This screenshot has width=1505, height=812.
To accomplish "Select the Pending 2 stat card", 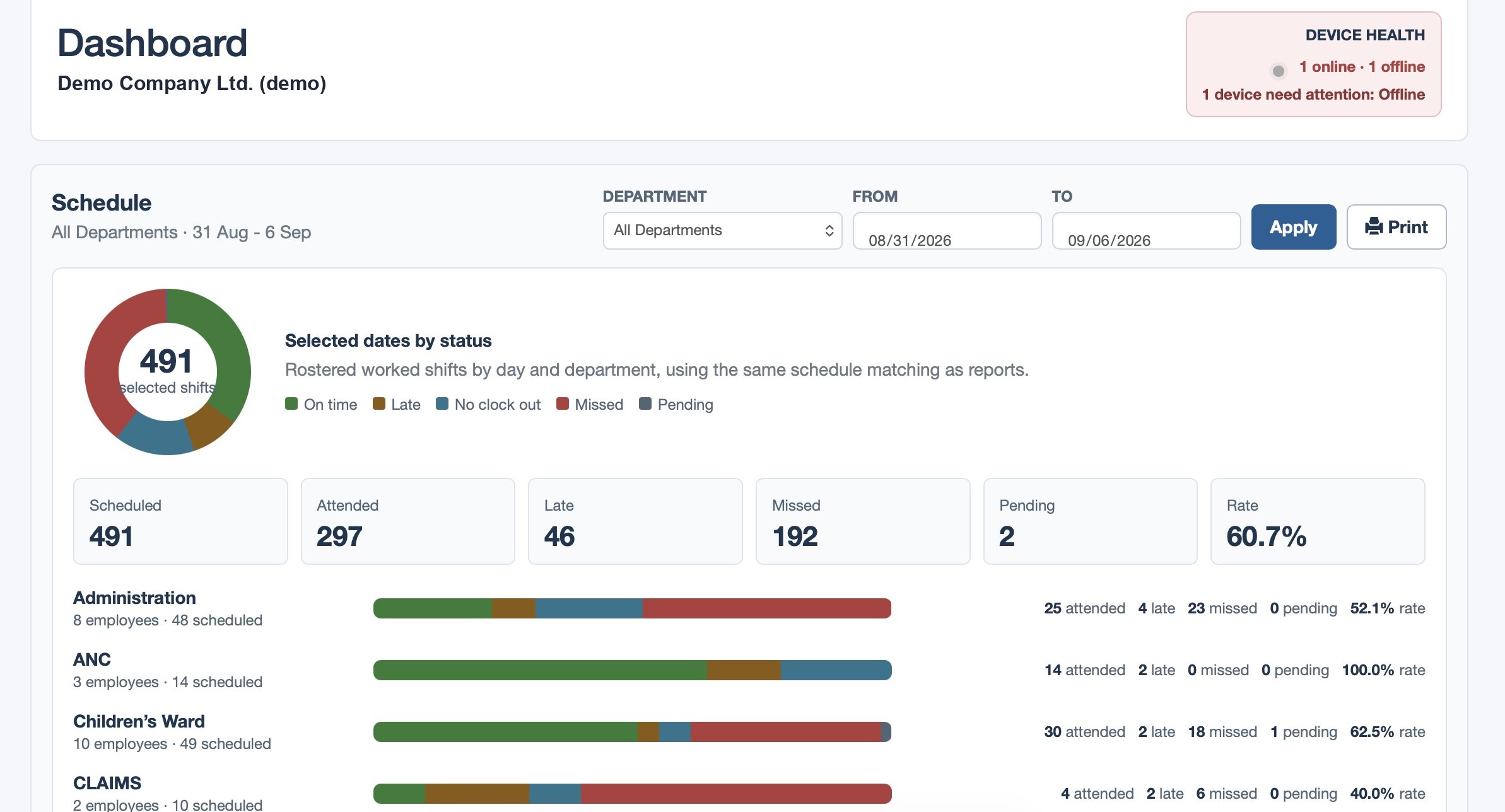I will point(1090,521).
